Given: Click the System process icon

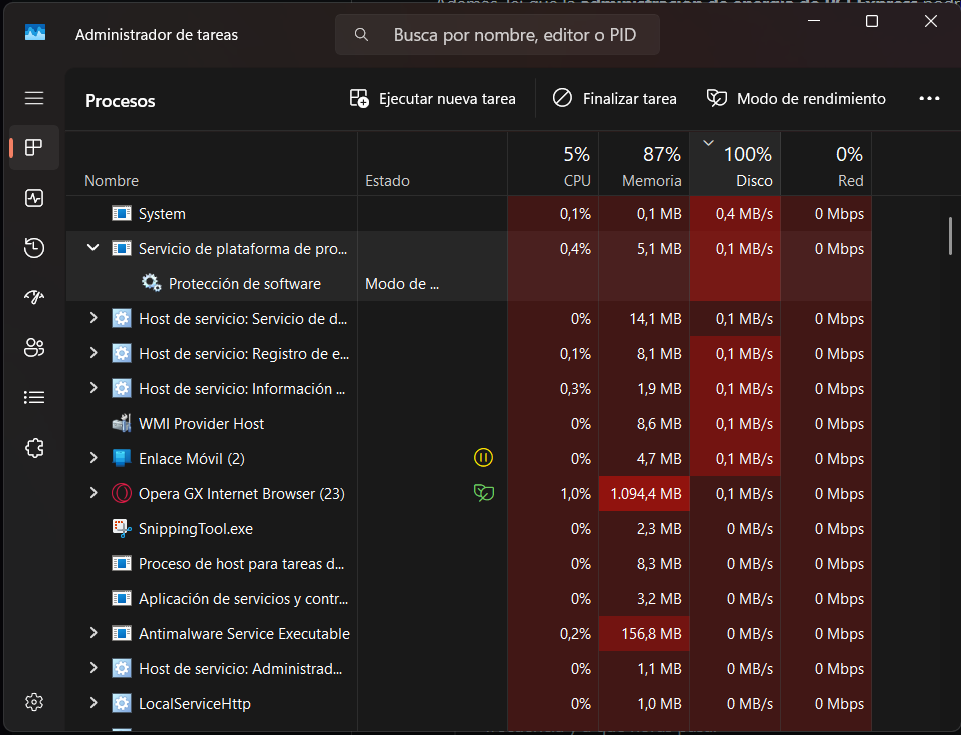Looking at the screenshot, I should click(122, 213).
